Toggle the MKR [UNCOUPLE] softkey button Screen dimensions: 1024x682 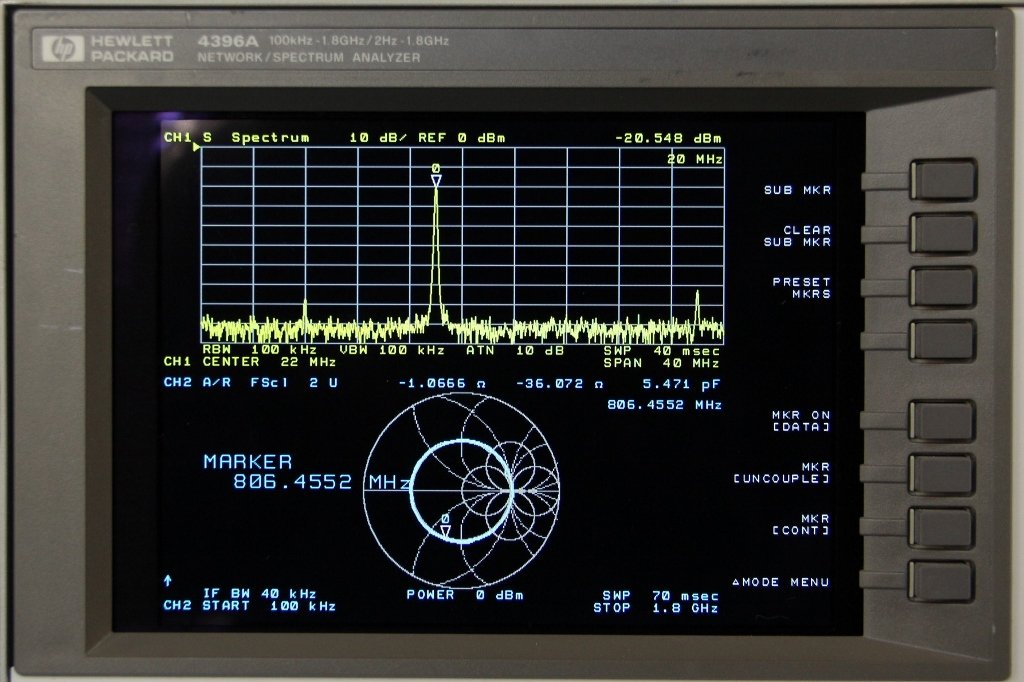pyautogui.click(x=943, y=474)
